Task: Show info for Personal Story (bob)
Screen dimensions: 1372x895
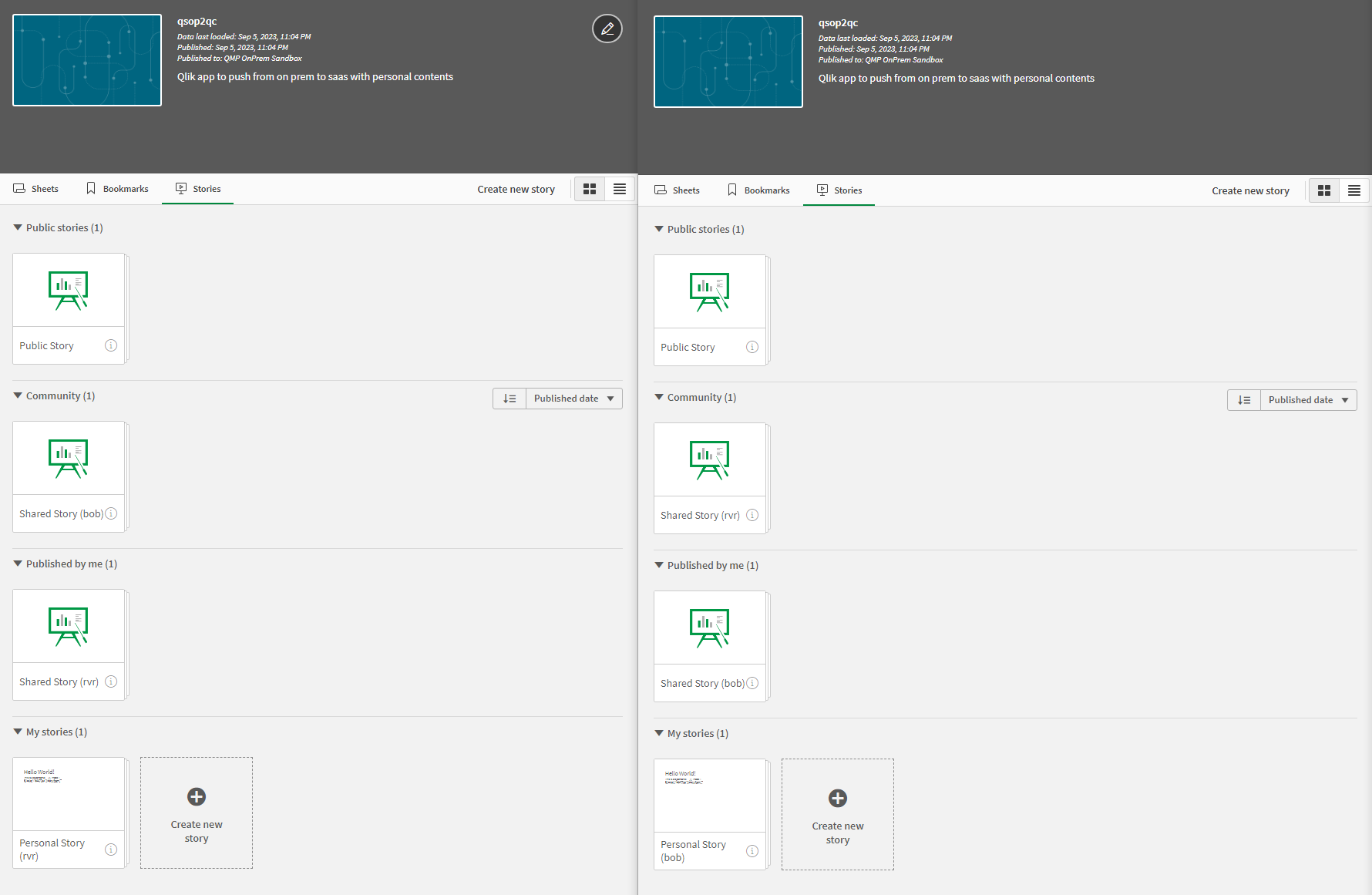Action: 752,851
